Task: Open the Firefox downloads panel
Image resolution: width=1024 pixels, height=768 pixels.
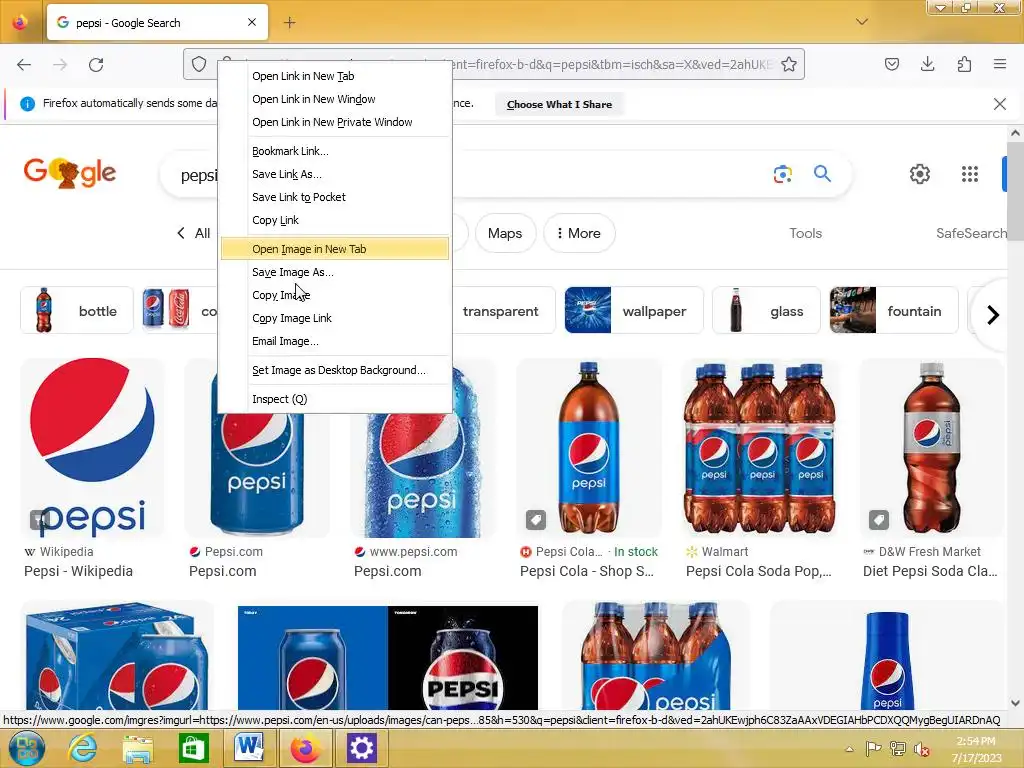Action: tap(927, 64)
